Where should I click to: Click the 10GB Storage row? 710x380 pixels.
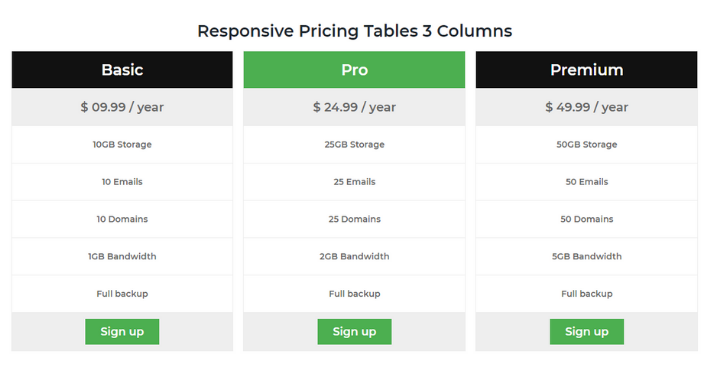(x=122, y=144)
